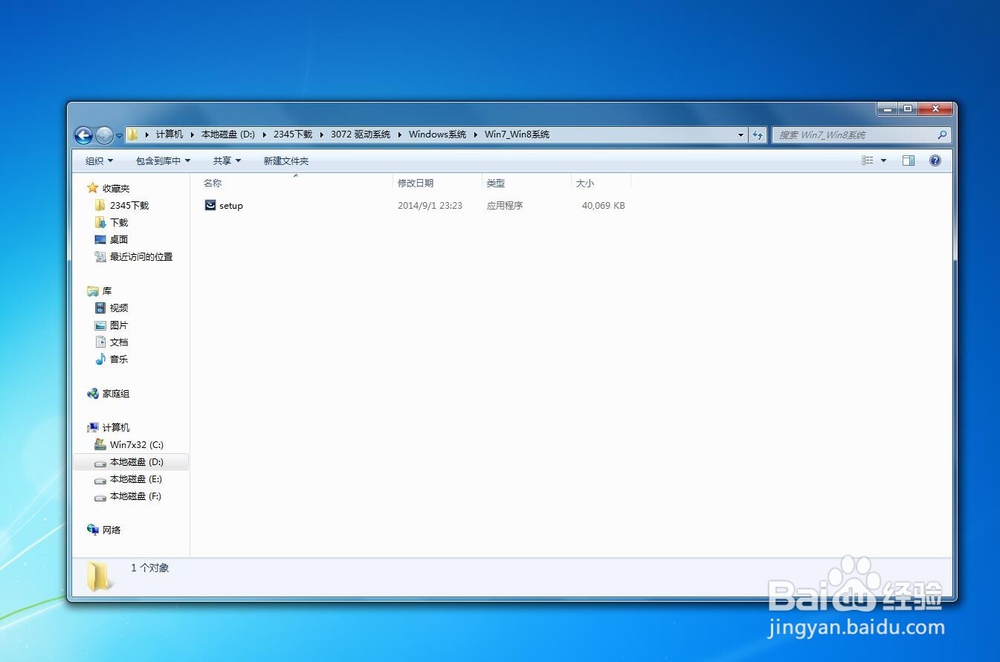Select 库 in navigation pane
1000x662 pixels.
107,291
